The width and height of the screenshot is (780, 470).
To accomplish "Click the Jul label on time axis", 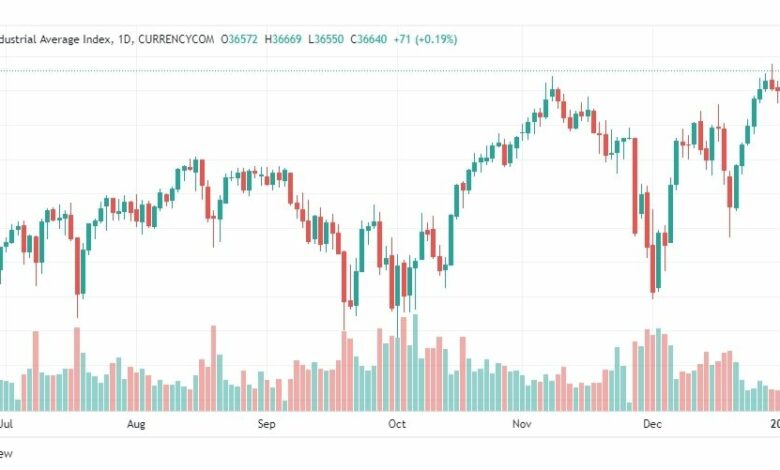I will (6, 424).
